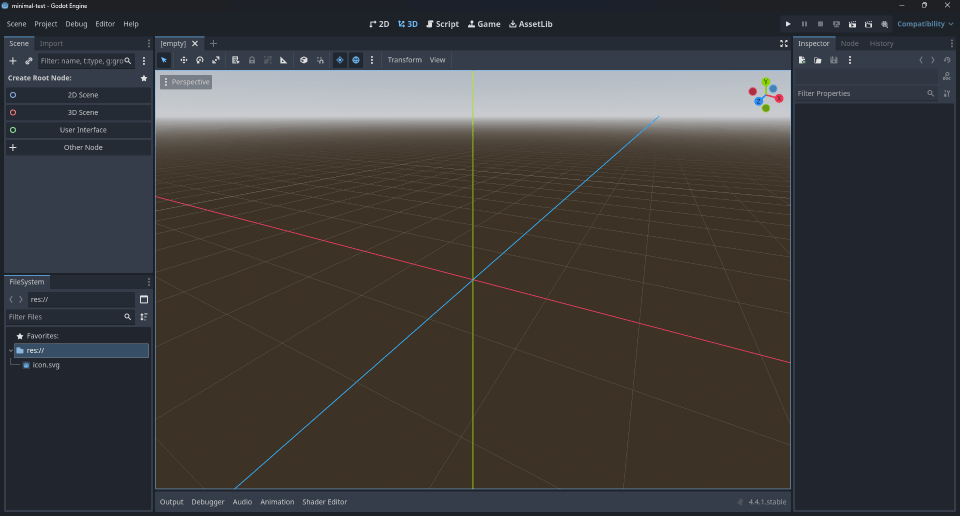Activate Scale Mode tool in 3D toolbar
The width and height of the screenshot is (960, 516).
[x=216, y=60]
